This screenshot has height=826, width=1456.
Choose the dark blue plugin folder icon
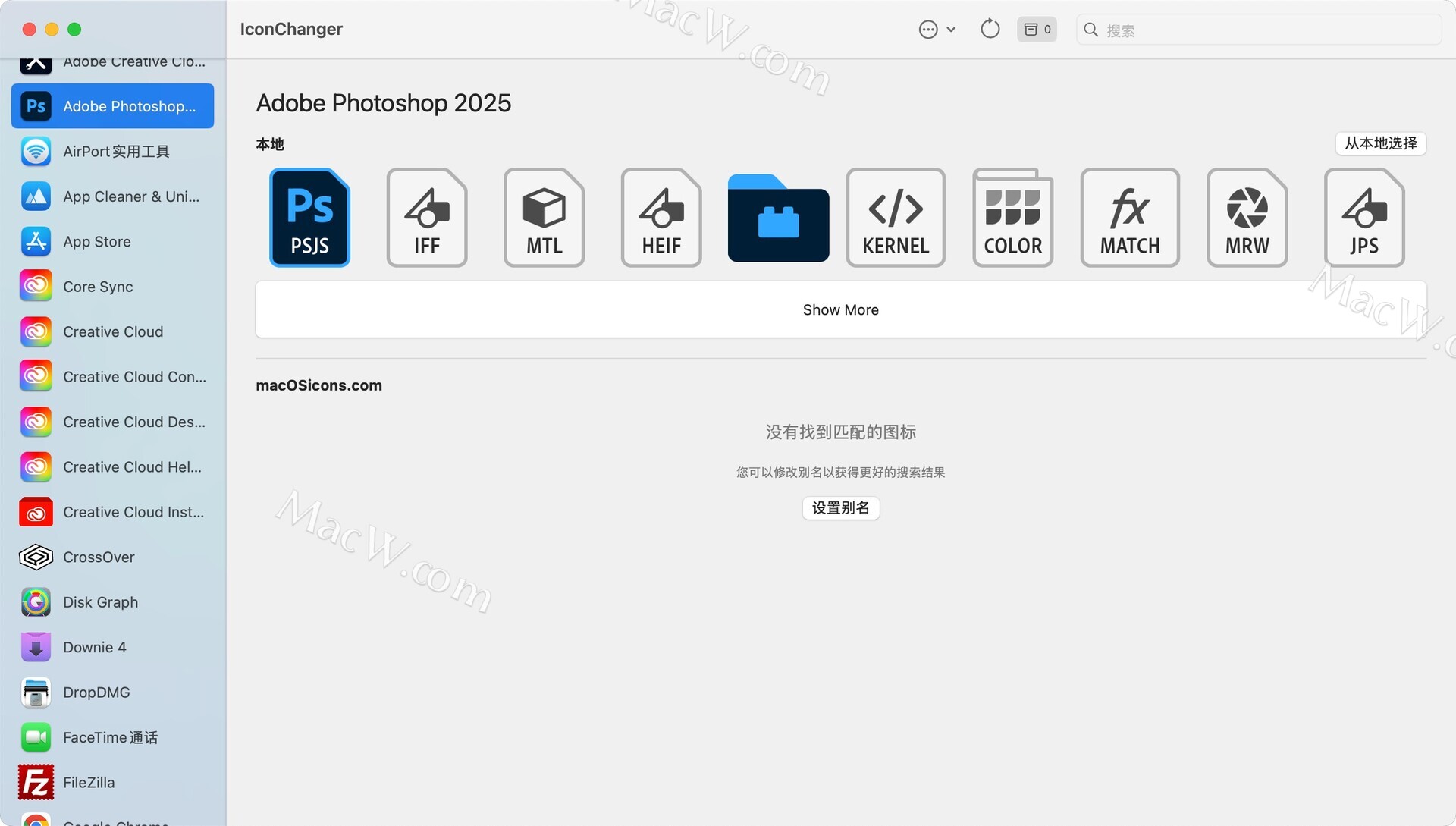click(778, 218)
